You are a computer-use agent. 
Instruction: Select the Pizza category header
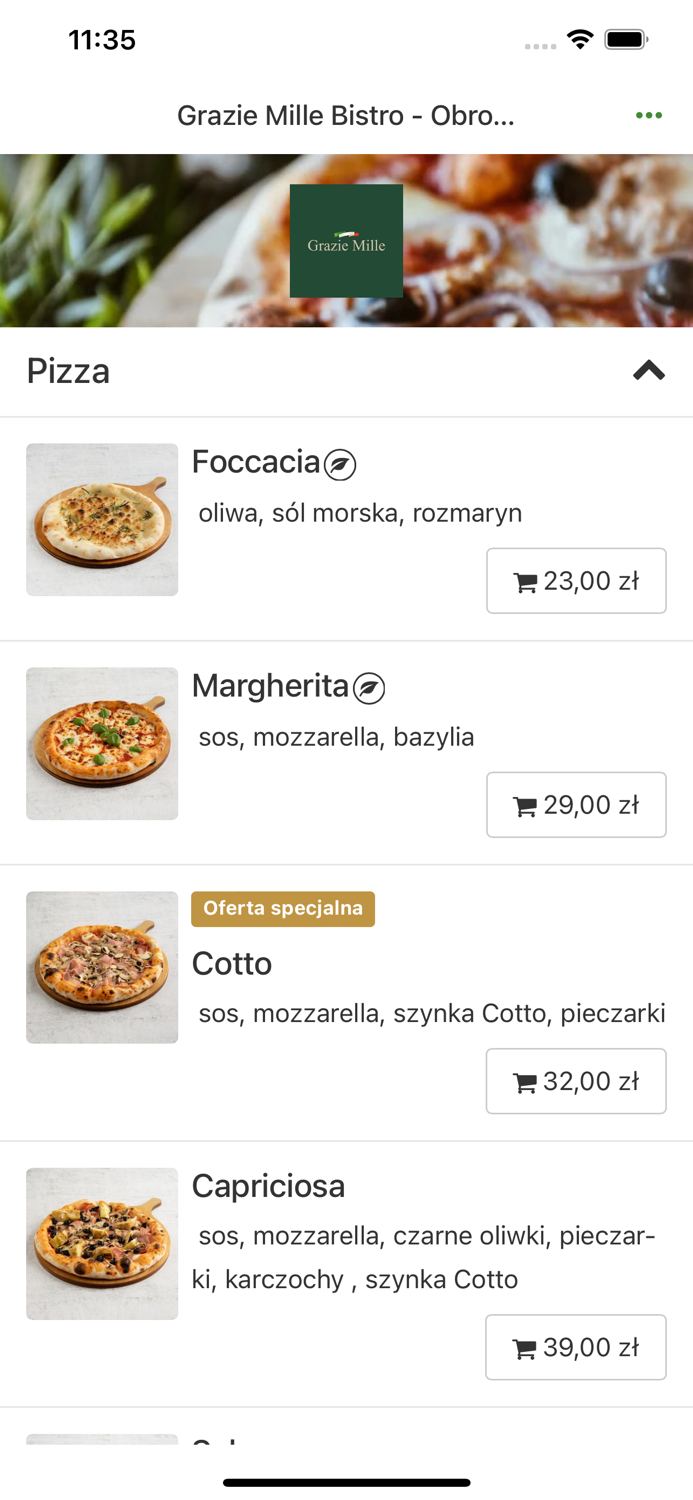point(68,371)
